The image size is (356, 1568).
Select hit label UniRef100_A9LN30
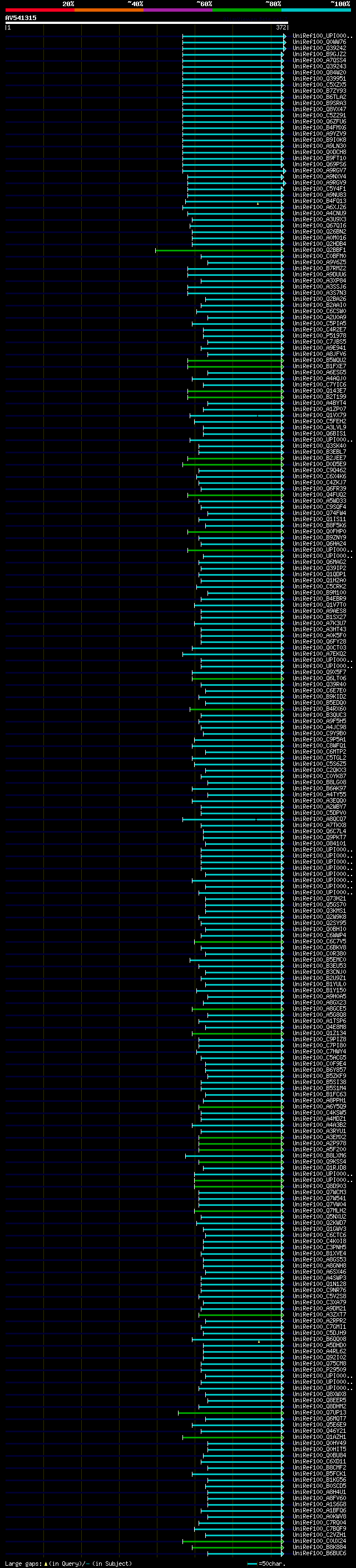(x=319, y=146)
